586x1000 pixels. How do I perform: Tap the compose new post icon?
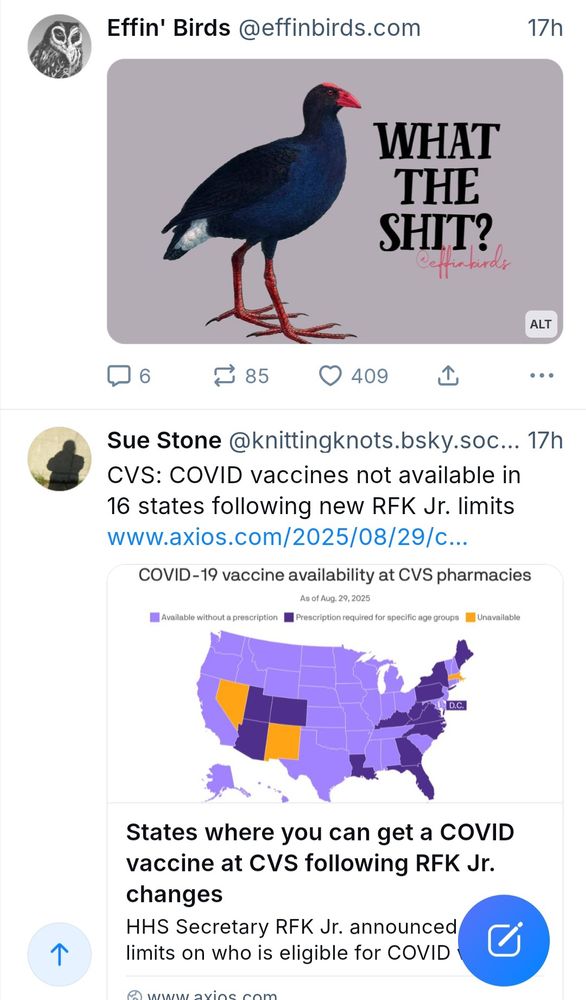[506, 939]
